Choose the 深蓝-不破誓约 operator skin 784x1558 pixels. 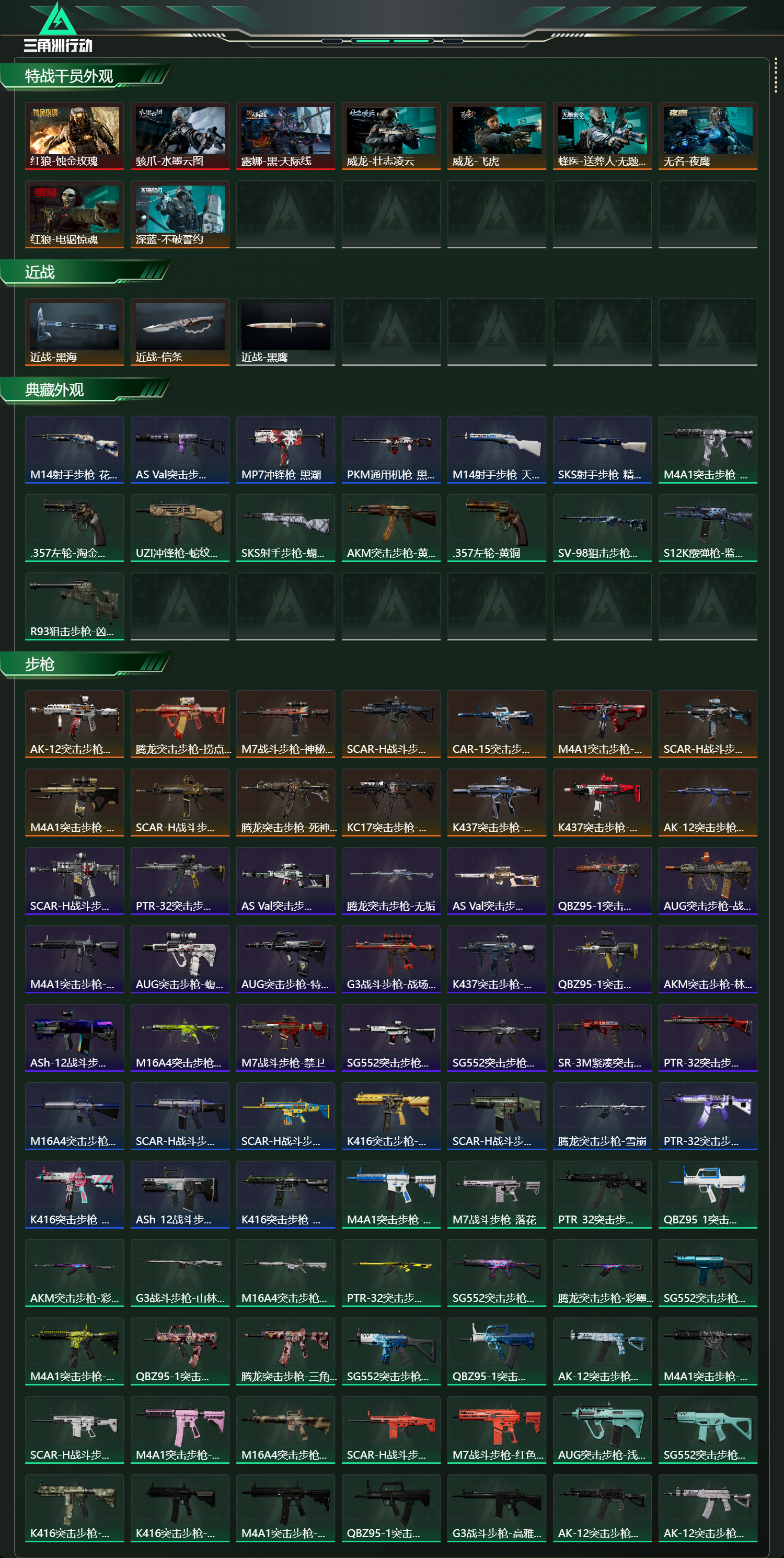pyautogui.click(x=180, y=214)
